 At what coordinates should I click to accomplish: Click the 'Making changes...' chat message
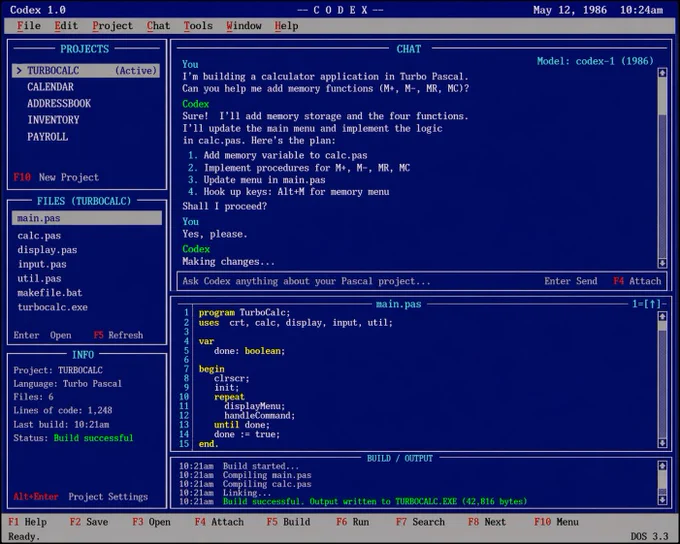(x=228, y=262)
